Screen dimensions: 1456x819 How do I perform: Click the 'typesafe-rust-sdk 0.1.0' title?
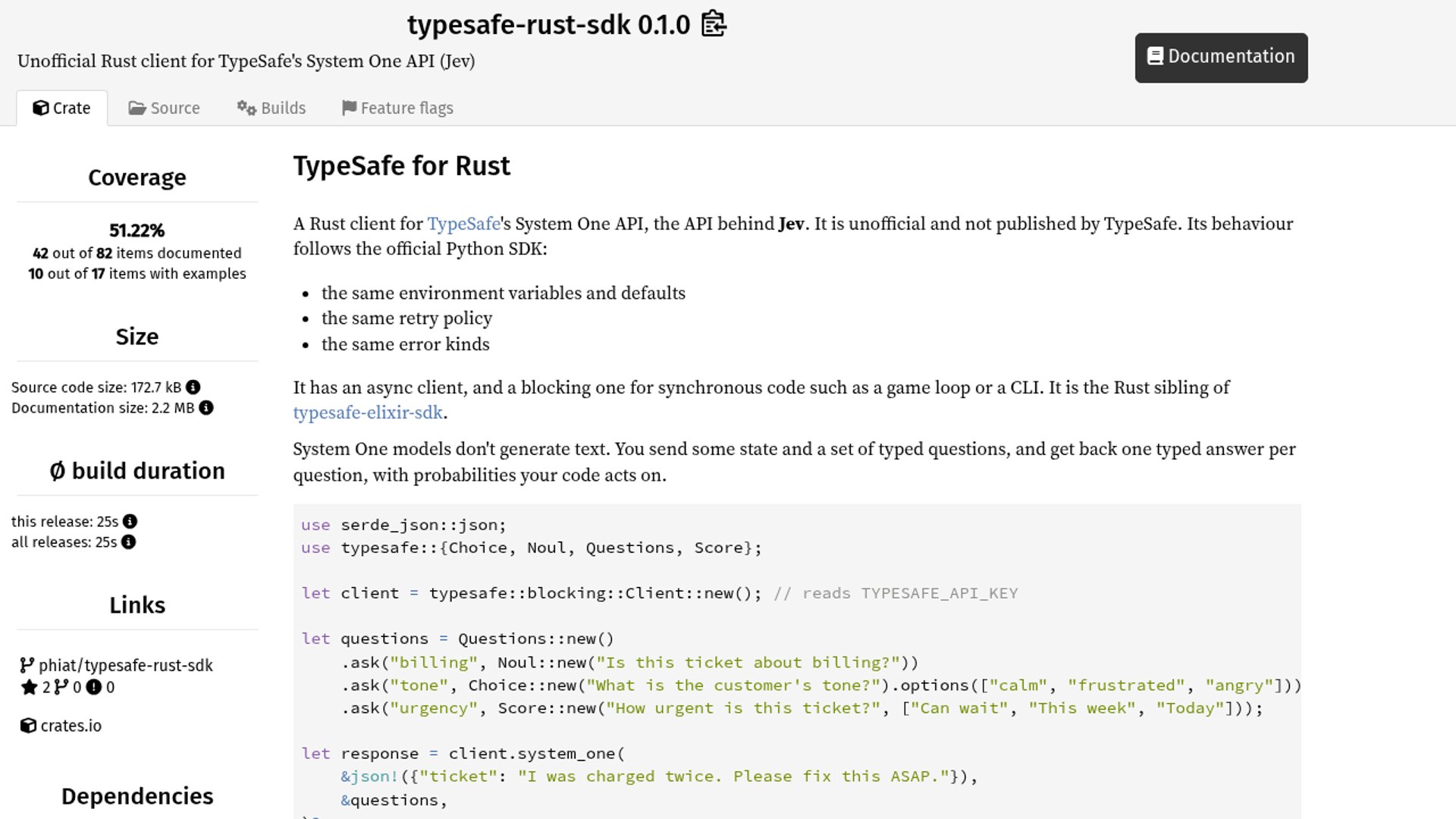point(549,24)
